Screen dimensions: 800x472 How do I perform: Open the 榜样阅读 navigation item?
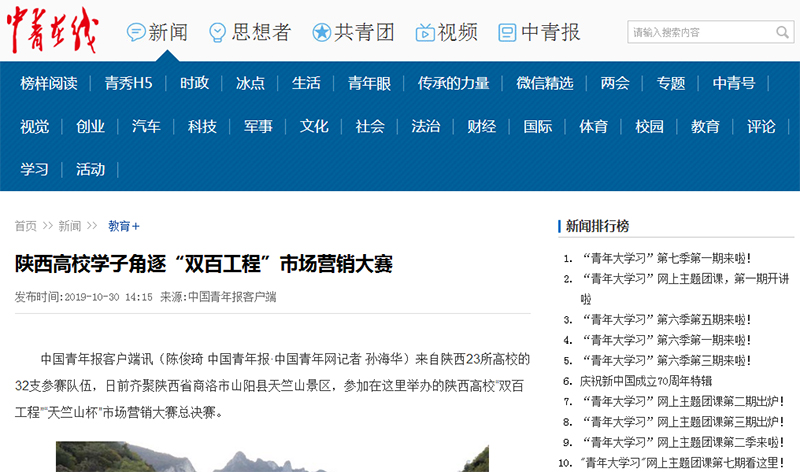(48, 83)
